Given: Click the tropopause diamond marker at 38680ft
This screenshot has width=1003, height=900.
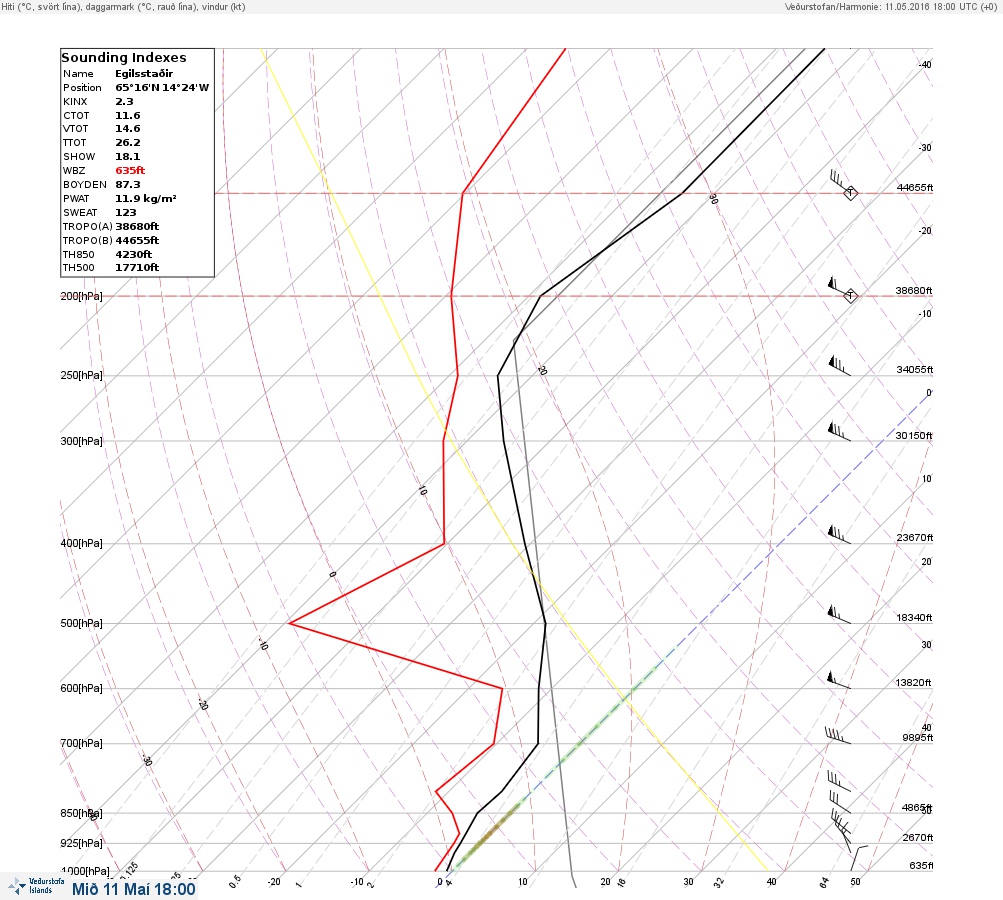Looking at the screenshot, I should click(851, 296).
